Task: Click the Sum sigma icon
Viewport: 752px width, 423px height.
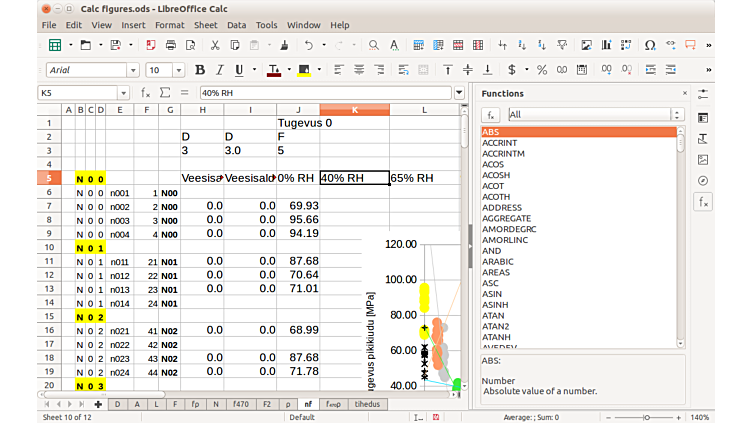Action: [165, 93]
